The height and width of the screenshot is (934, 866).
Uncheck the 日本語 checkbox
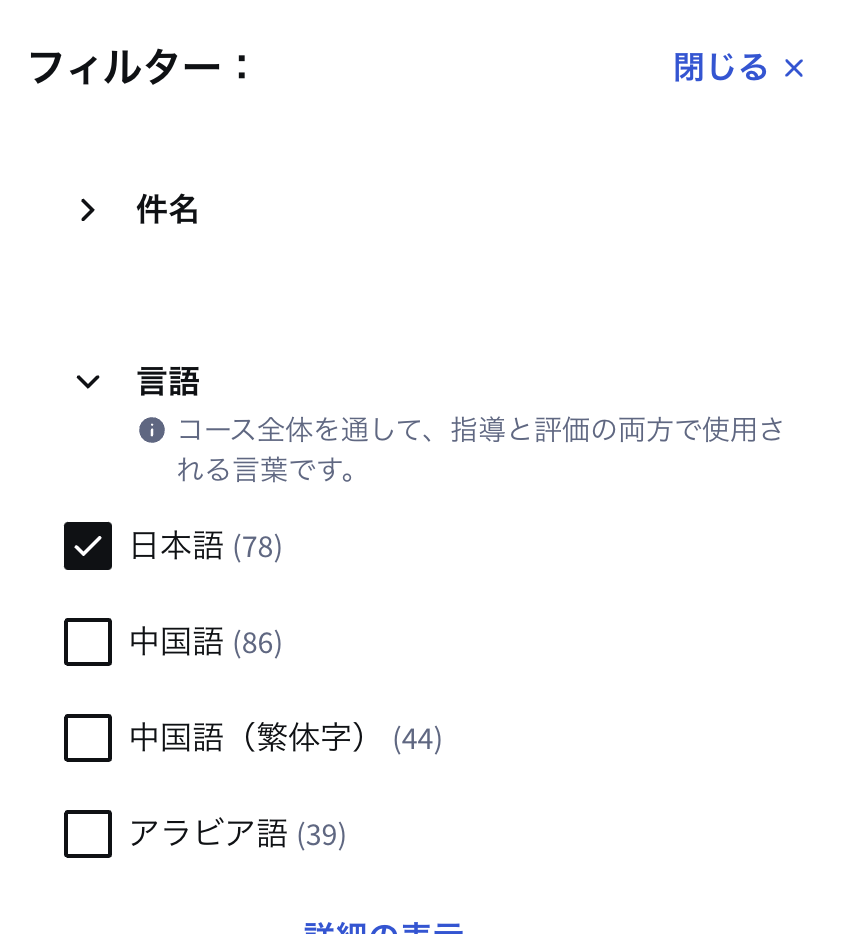click(88, 546)
